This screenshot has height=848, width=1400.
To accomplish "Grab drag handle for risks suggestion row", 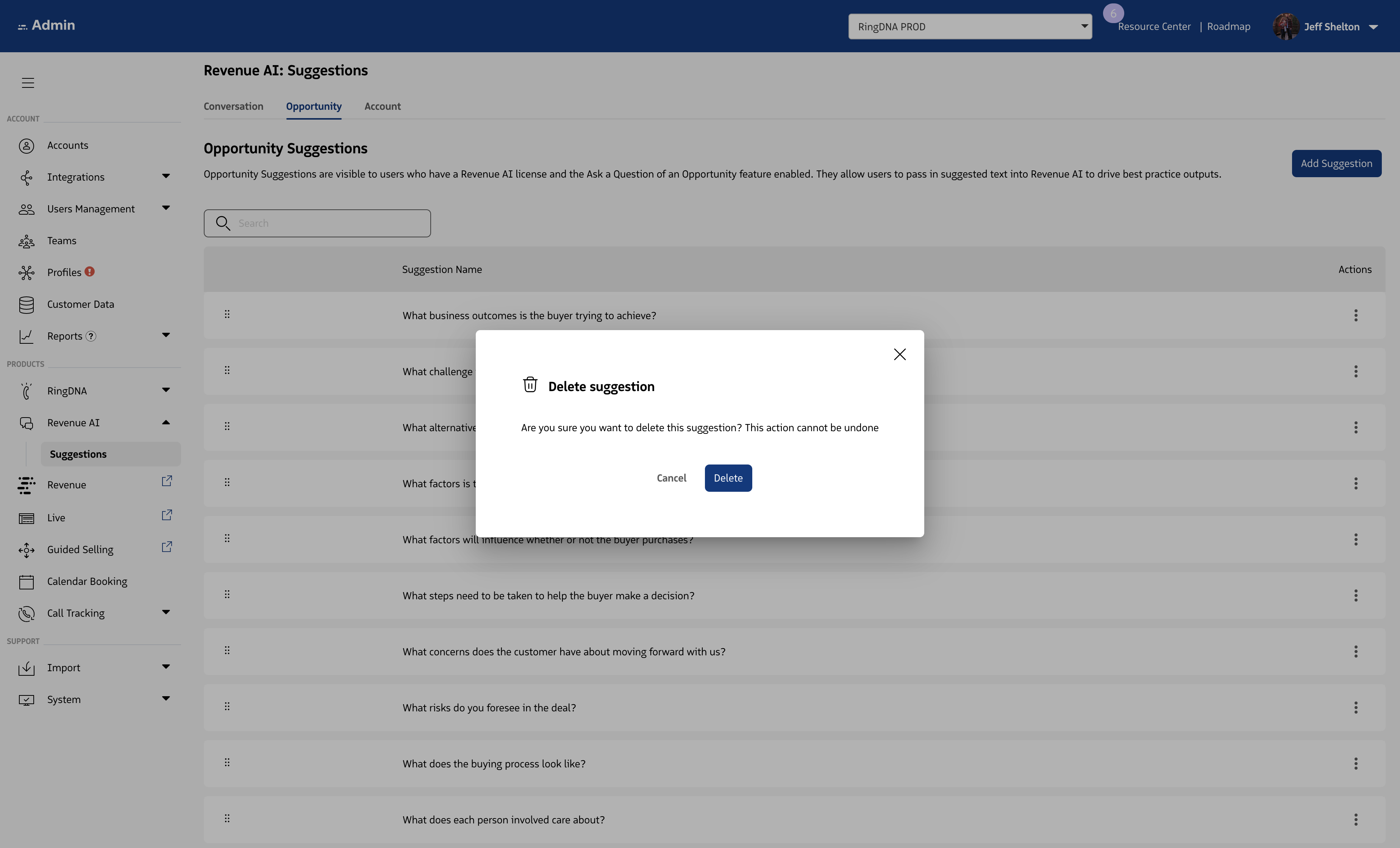I will (227, 706).
